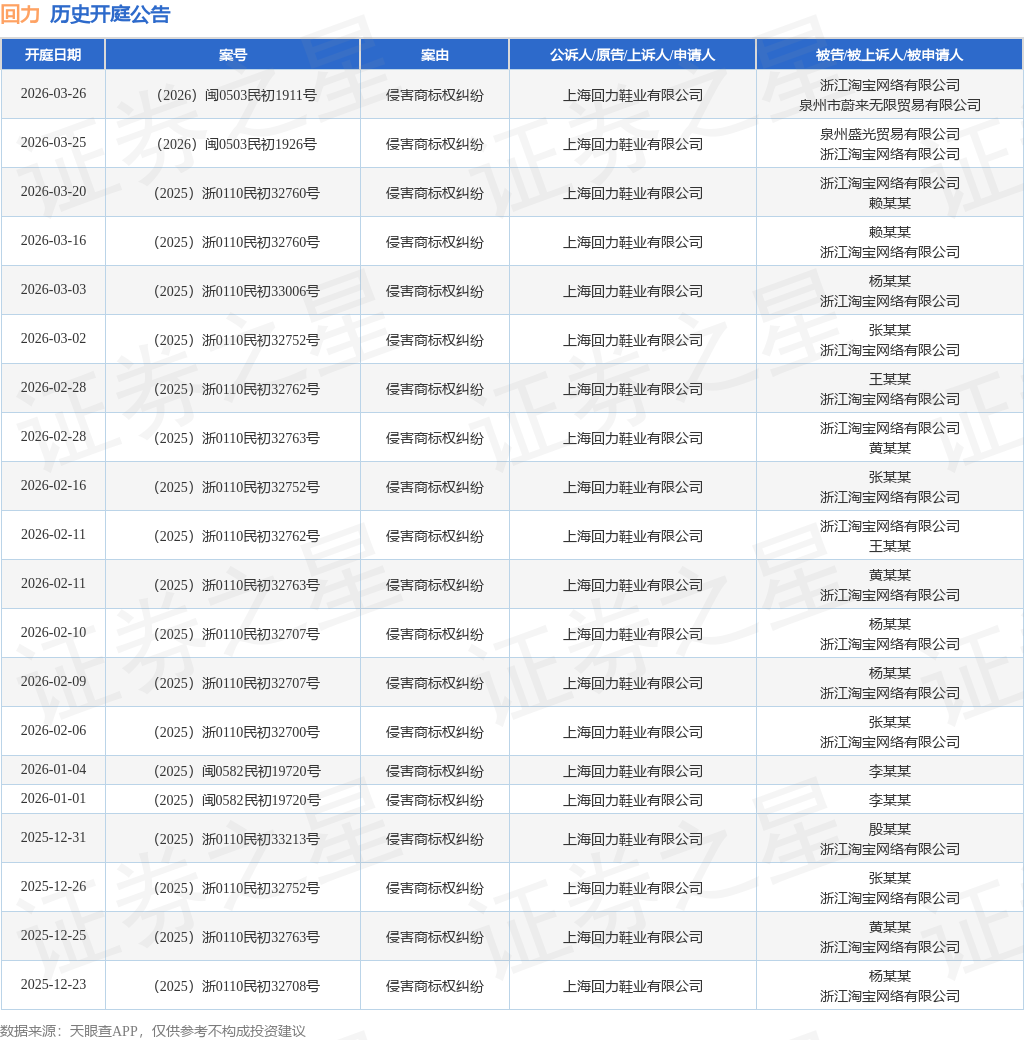
Task: Click 32762号 case number dated 2026-02-28
Action: click(x=236, y=390)
